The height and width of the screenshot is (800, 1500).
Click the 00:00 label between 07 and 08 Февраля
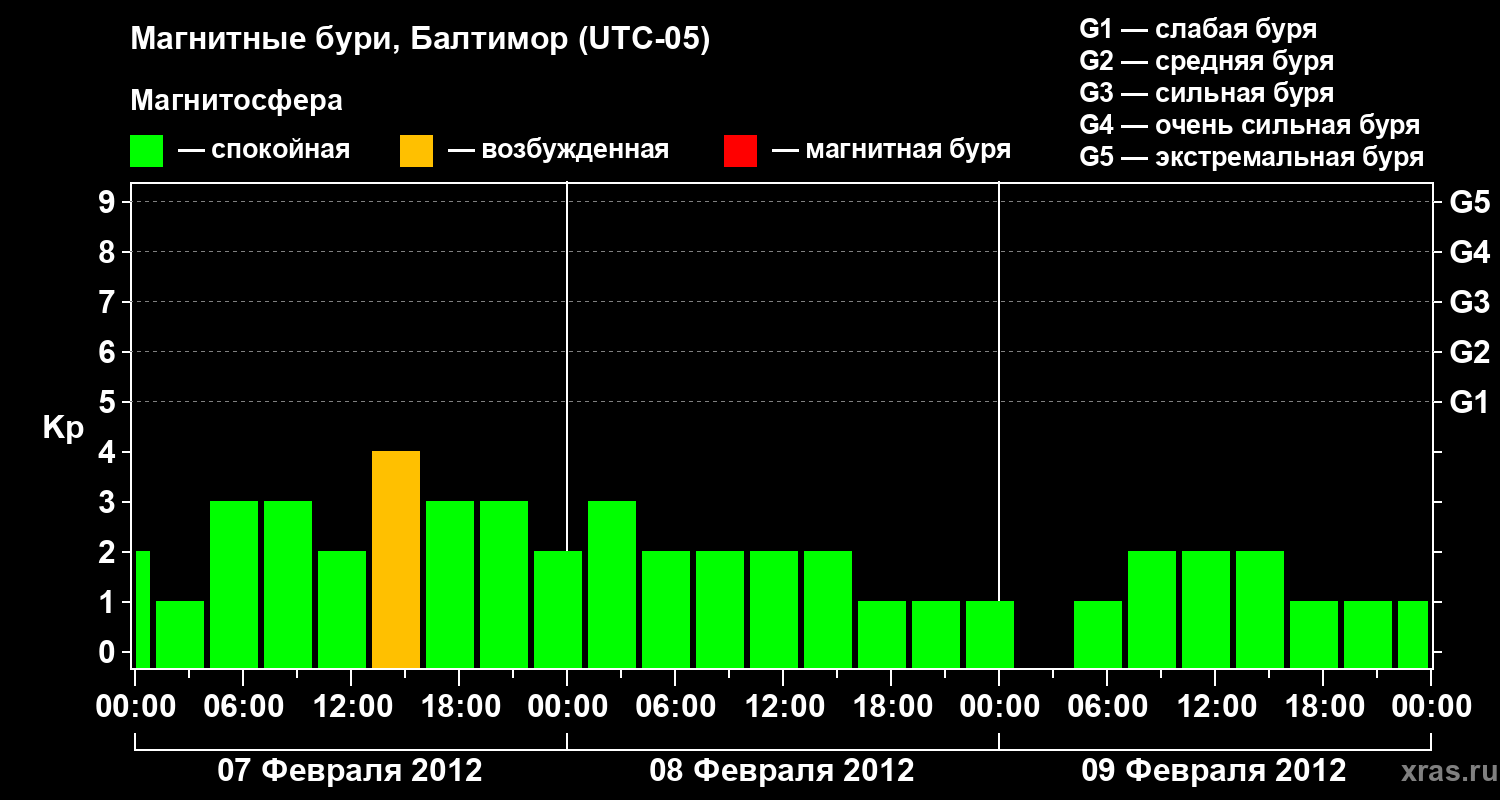pos(567,707)
